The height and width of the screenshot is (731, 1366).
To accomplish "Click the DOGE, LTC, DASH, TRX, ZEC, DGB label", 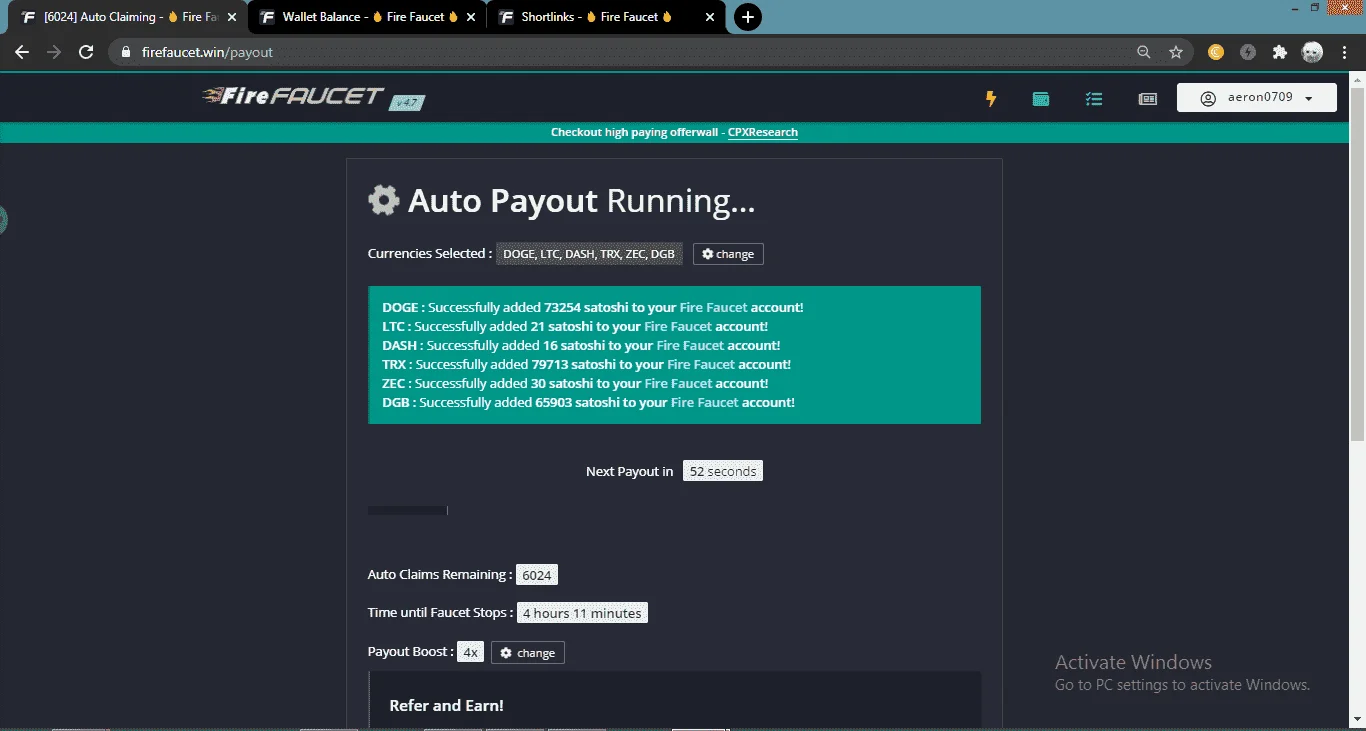I will (x=589, y=254).
